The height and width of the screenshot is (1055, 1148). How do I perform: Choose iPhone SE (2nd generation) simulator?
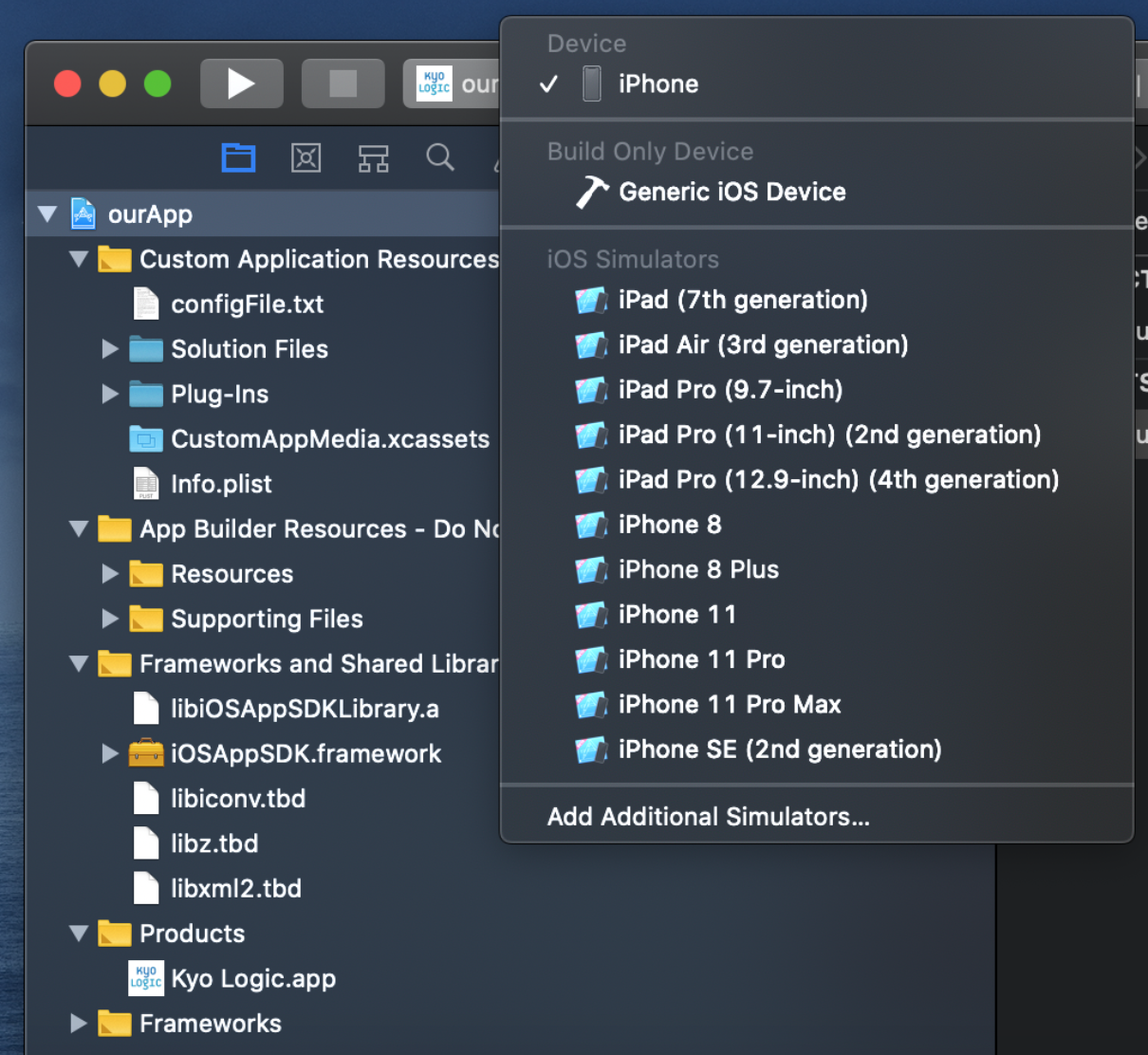(x=817, y=750)
